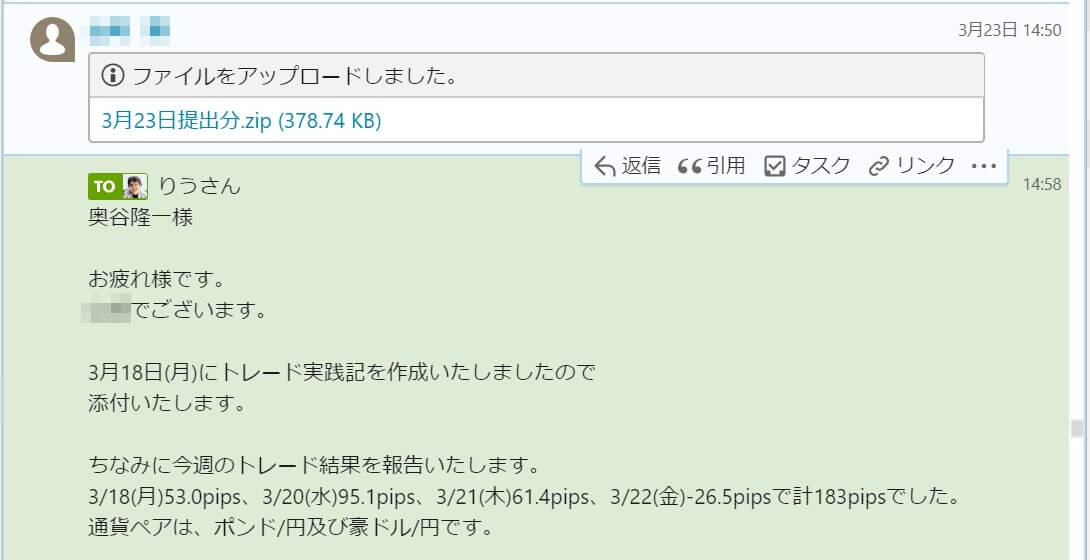Create a task via タスク button
The height and width of the screenshot is (560, 1090).
pos(807,165)
